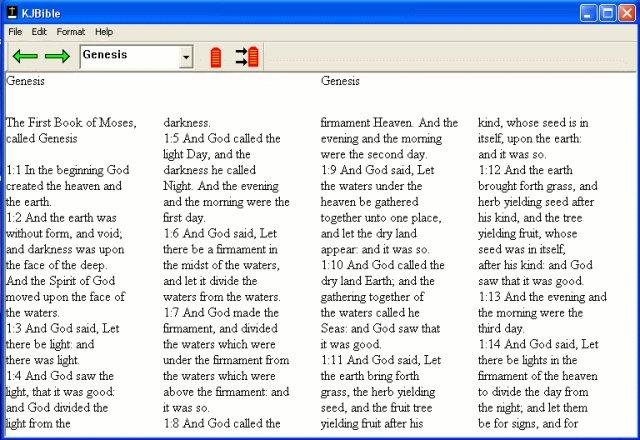Go forward using the green right arrow
The image size is (640, 440).
click(x=57, y=56)
